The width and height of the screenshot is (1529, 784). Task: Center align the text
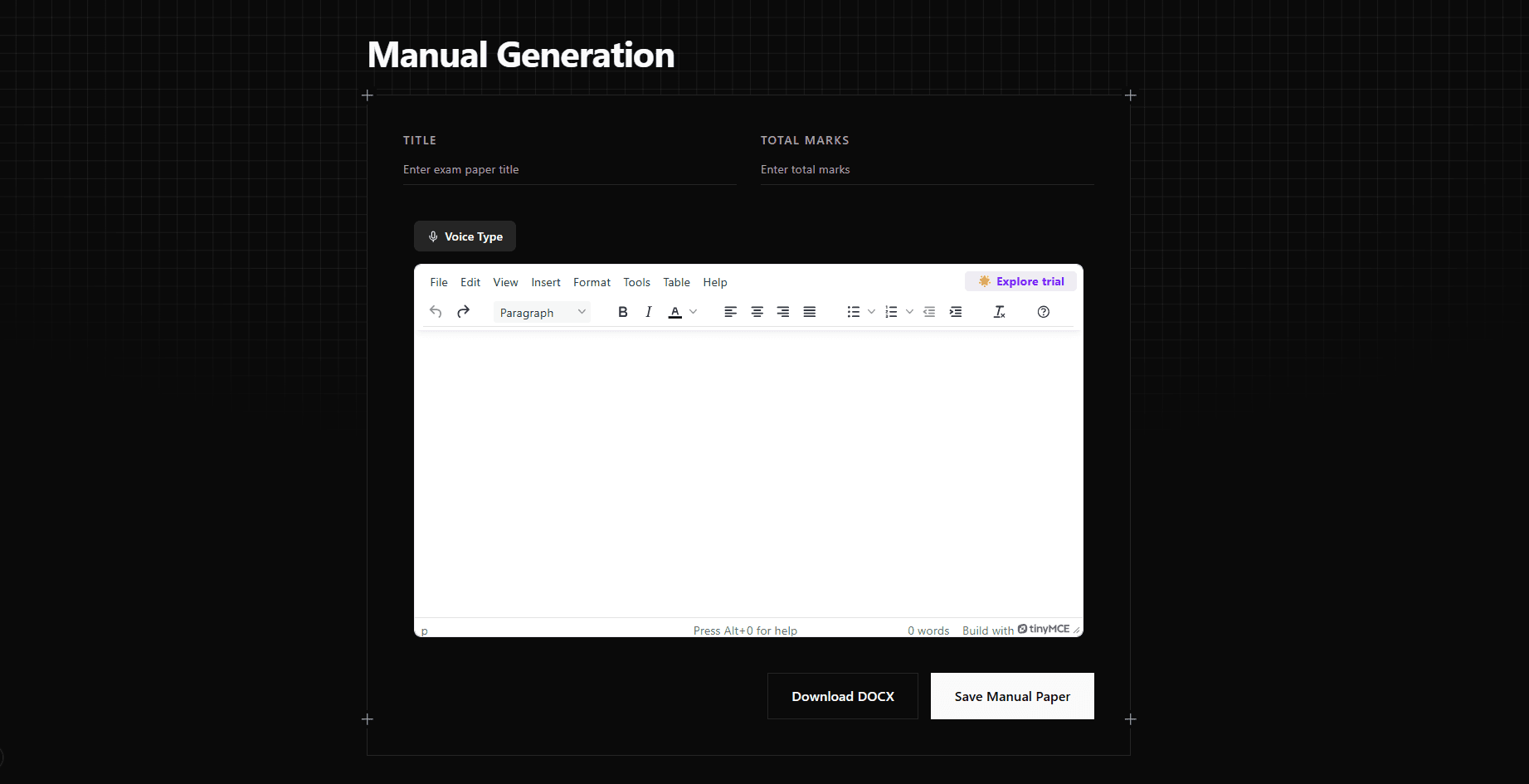tap(757, 312)
